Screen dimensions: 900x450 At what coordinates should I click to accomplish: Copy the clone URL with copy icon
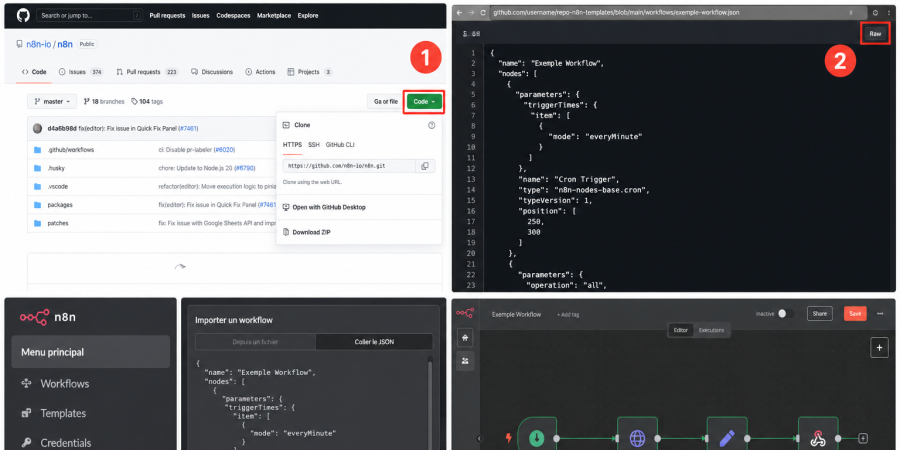click(x=425, y=166)
